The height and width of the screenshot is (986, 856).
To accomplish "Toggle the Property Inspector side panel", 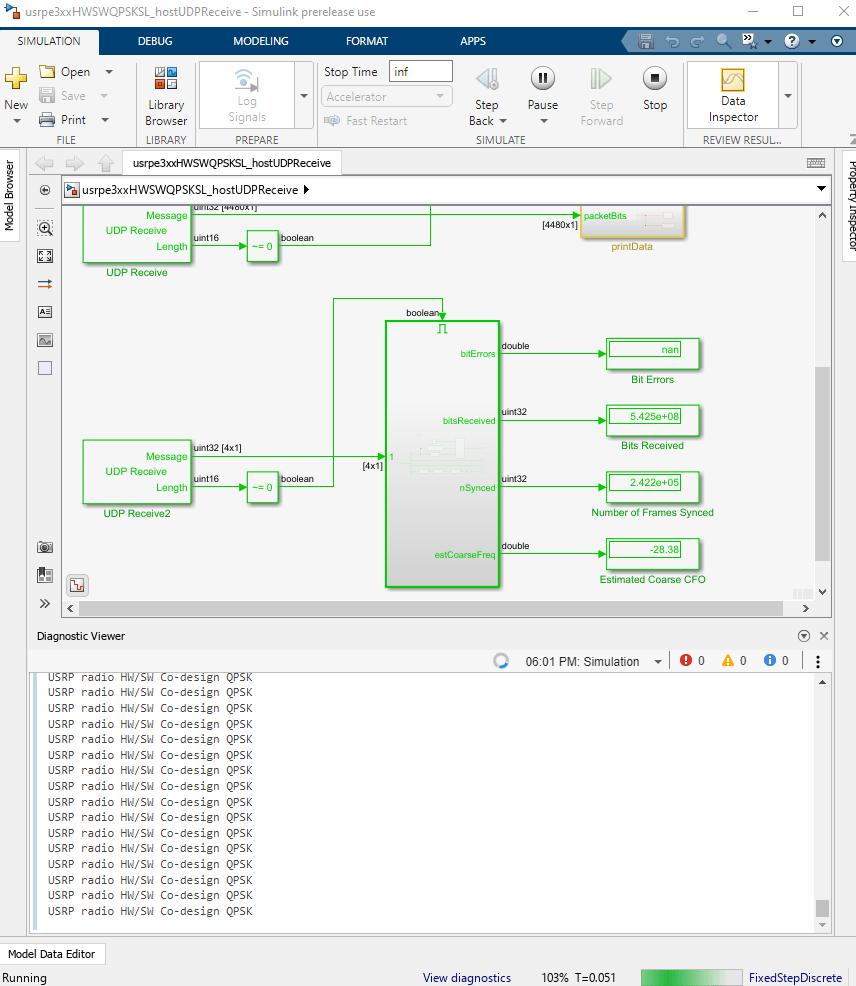I will pyautogui.click(x=849, y=205).
